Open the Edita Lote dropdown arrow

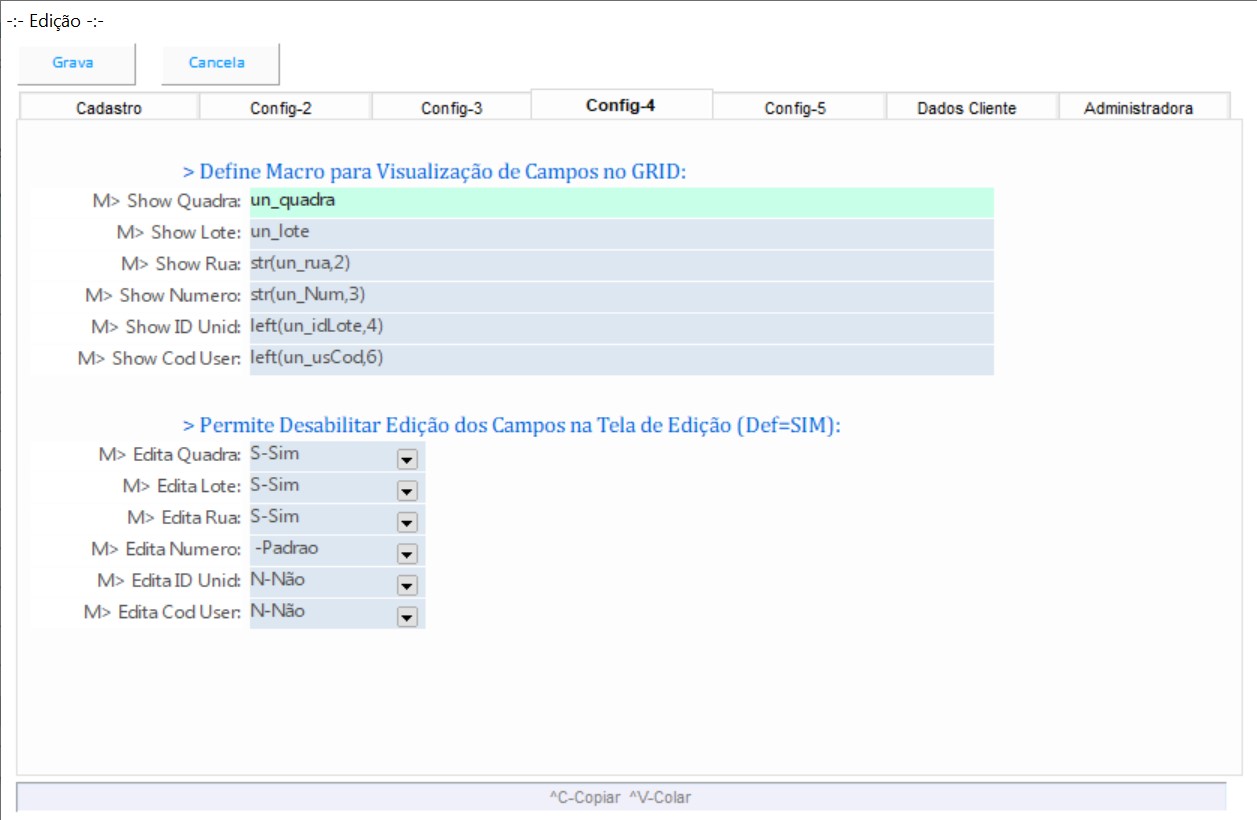[x=407, y=491]
